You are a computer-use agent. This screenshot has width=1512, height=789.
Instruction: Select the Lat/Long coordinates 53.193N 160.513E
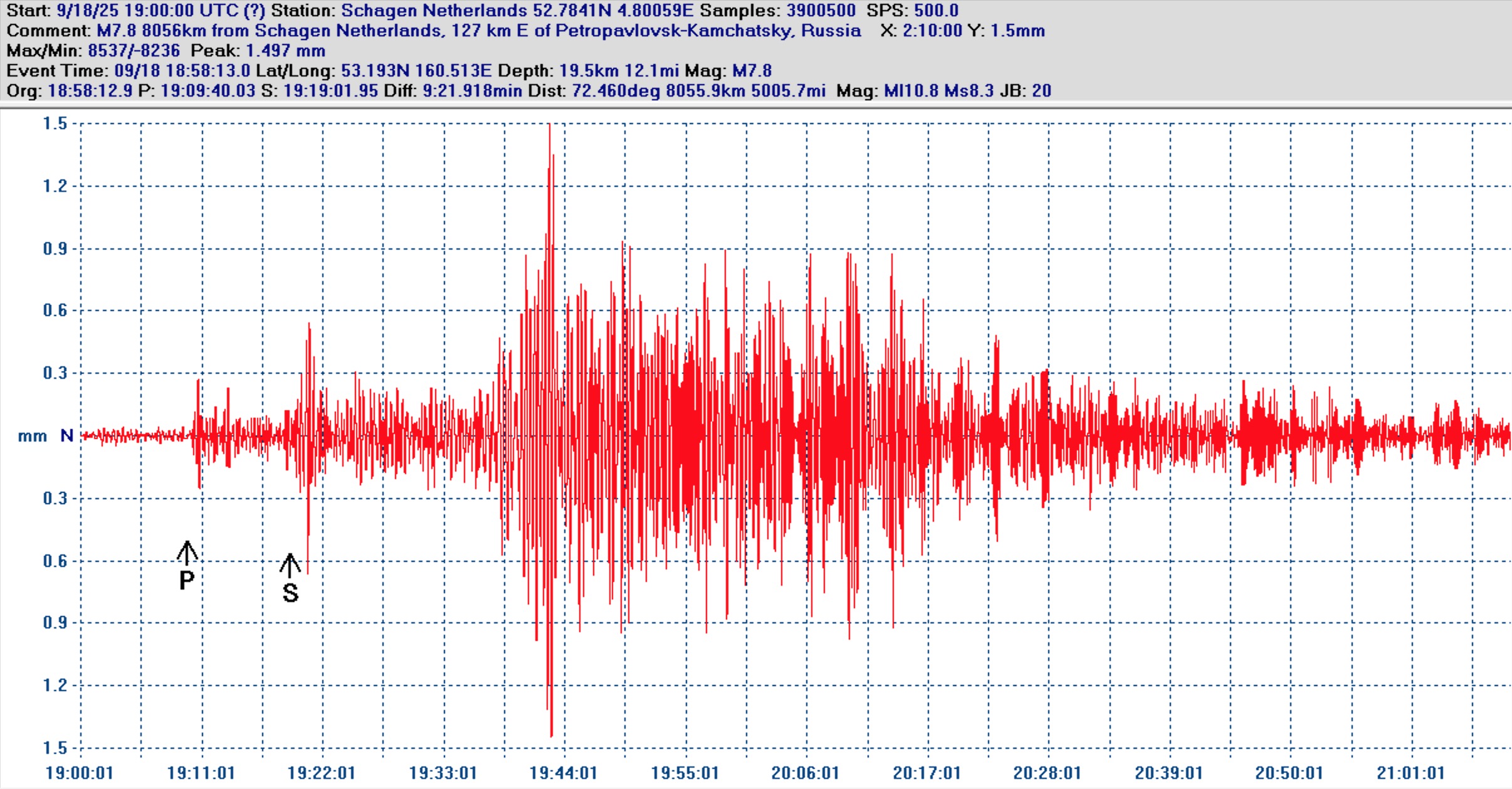416,71
